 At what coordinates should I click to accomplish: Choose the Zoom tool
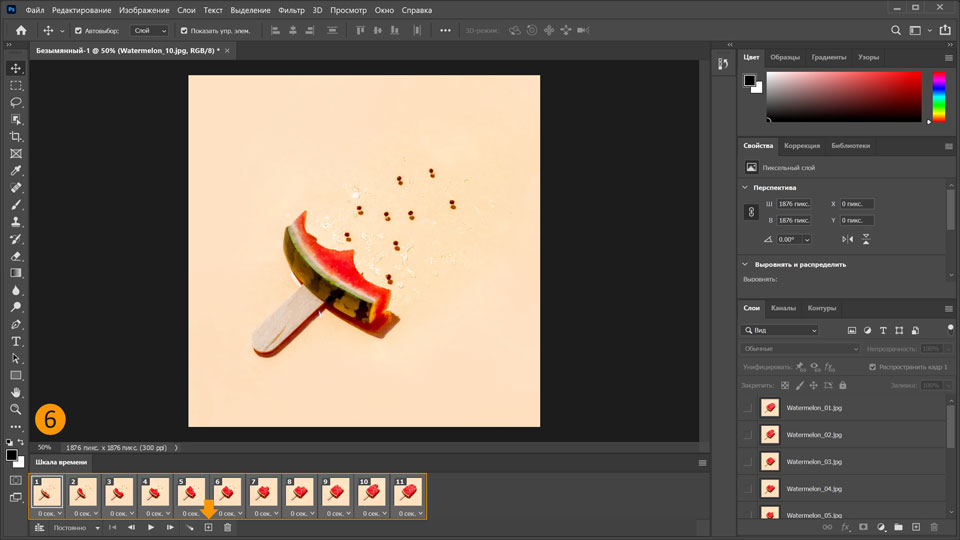click(x=16, y=409)
